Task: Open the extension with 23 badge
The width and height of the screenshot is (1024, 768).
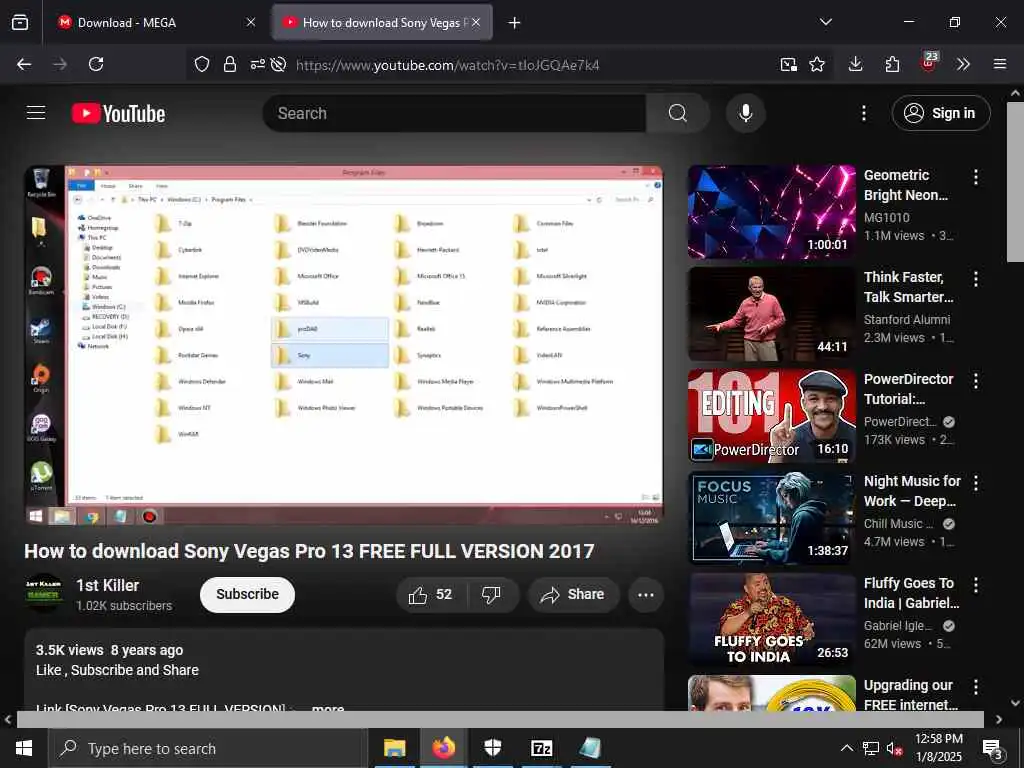Action: [928, 63]
